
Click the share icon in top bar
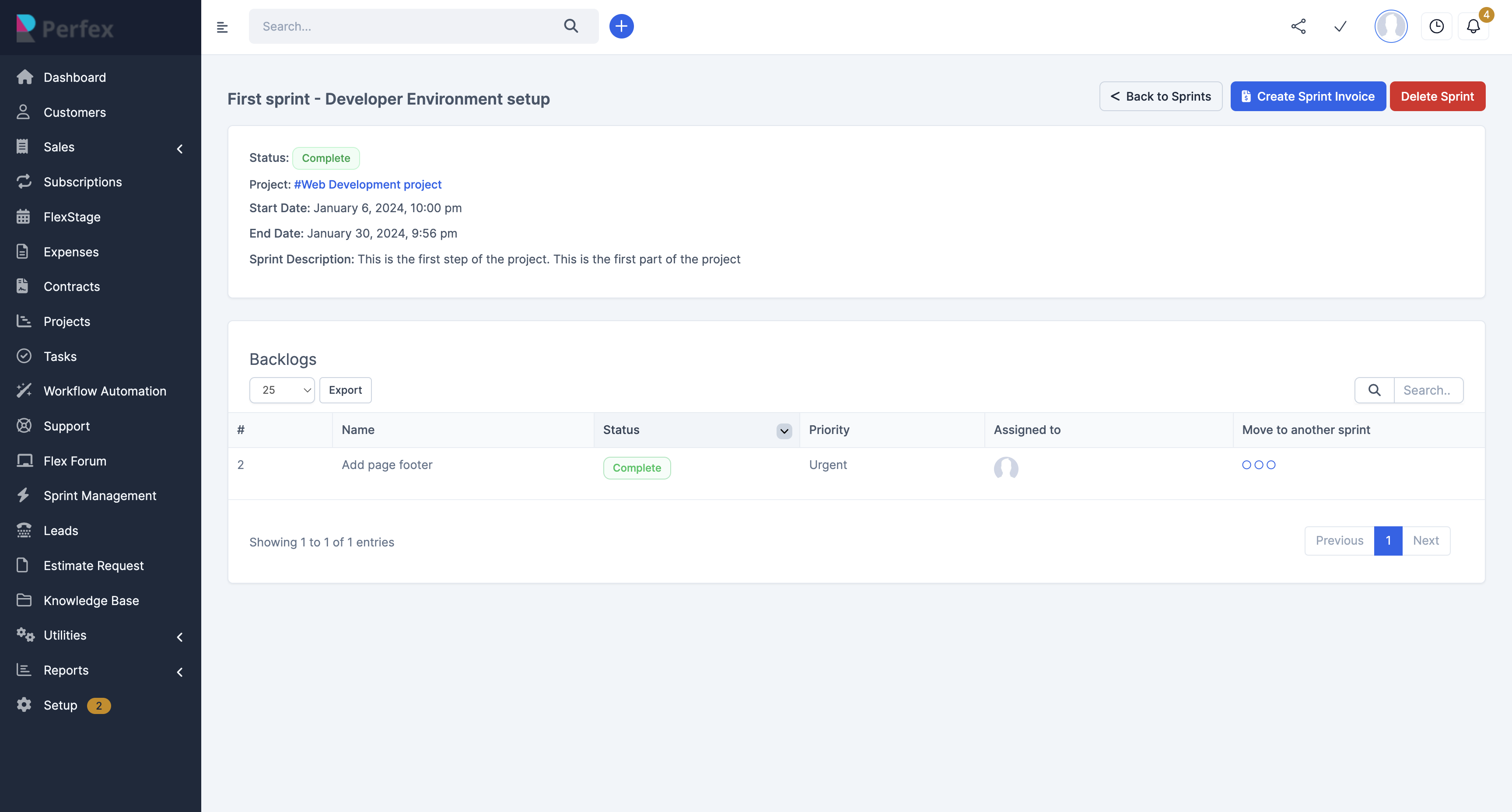tap(1298, 26)
